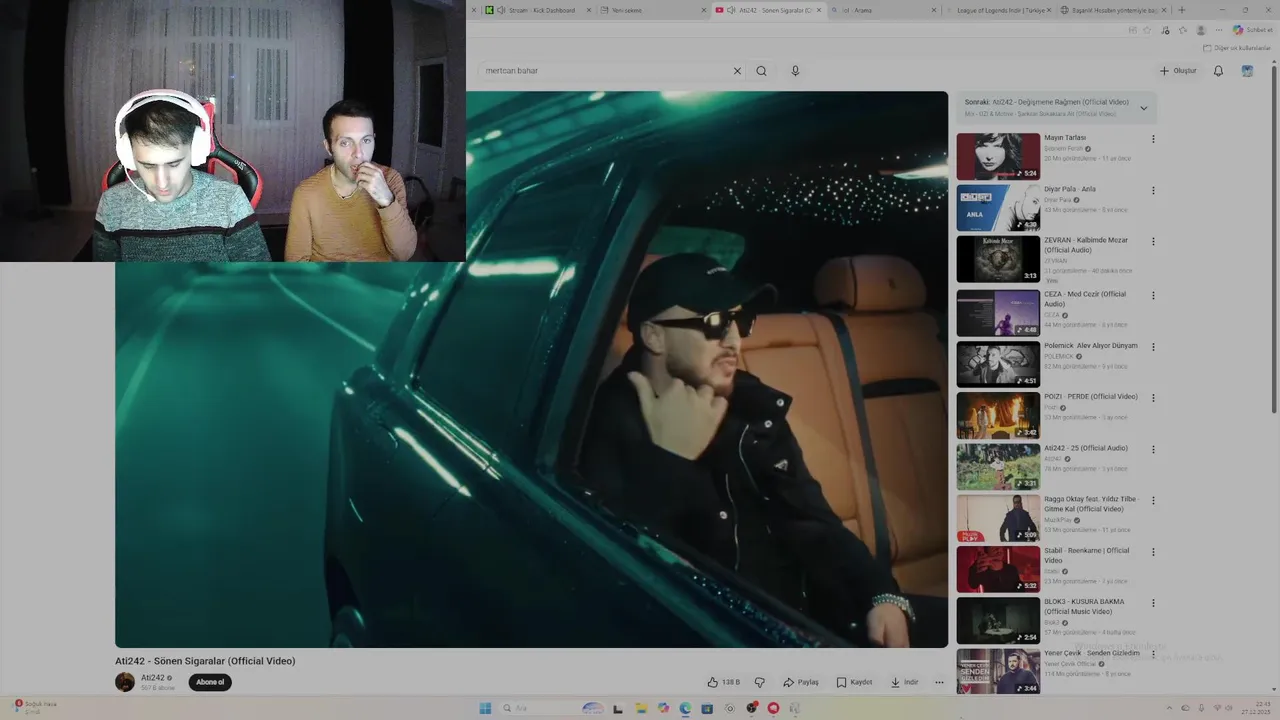Click the Oluştur create button

[1178, 71]
